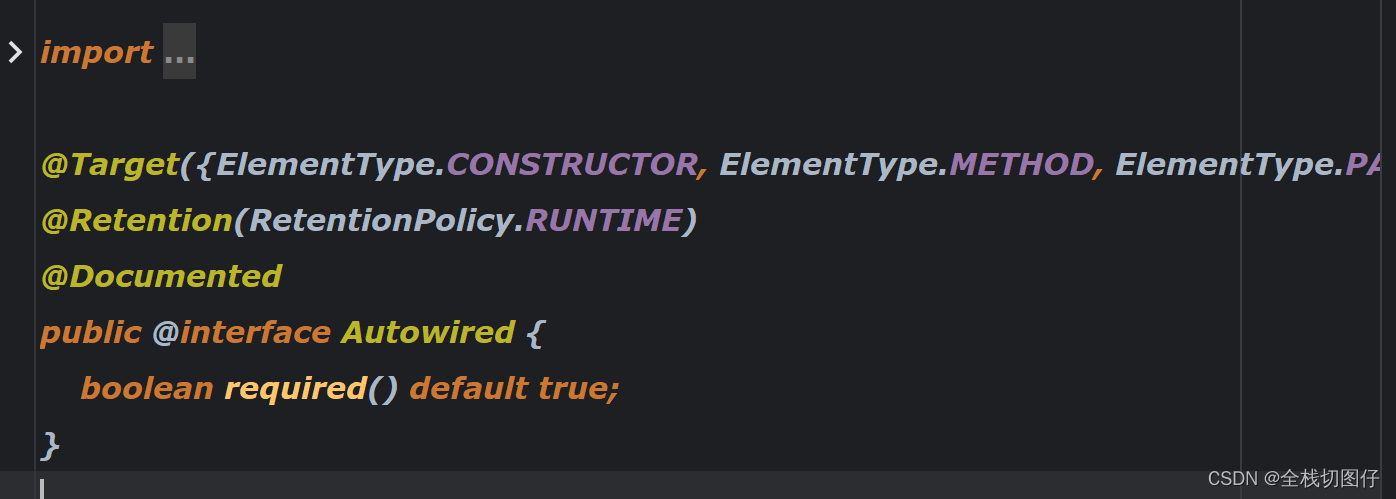Click the METHOD enum constant
This screenshot has width=1396, height=499.
(1020, 164)
